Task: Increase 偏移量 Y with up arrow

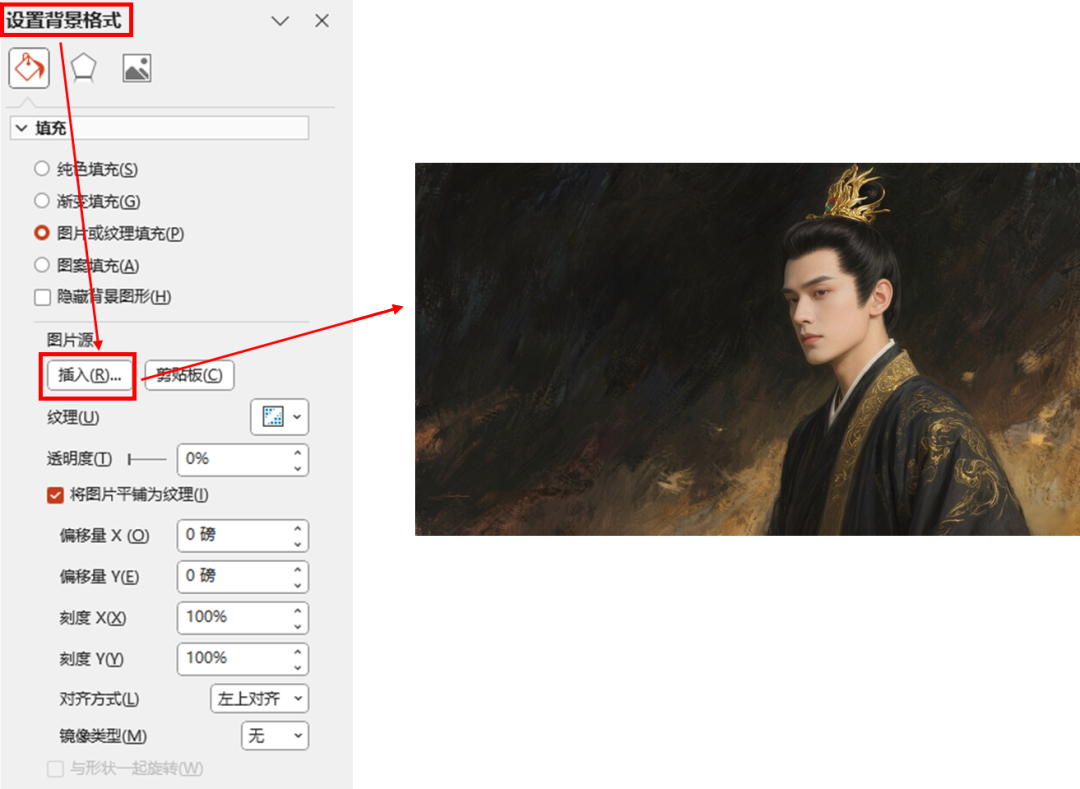Action: pyautogui.click(x=298, y=570)
